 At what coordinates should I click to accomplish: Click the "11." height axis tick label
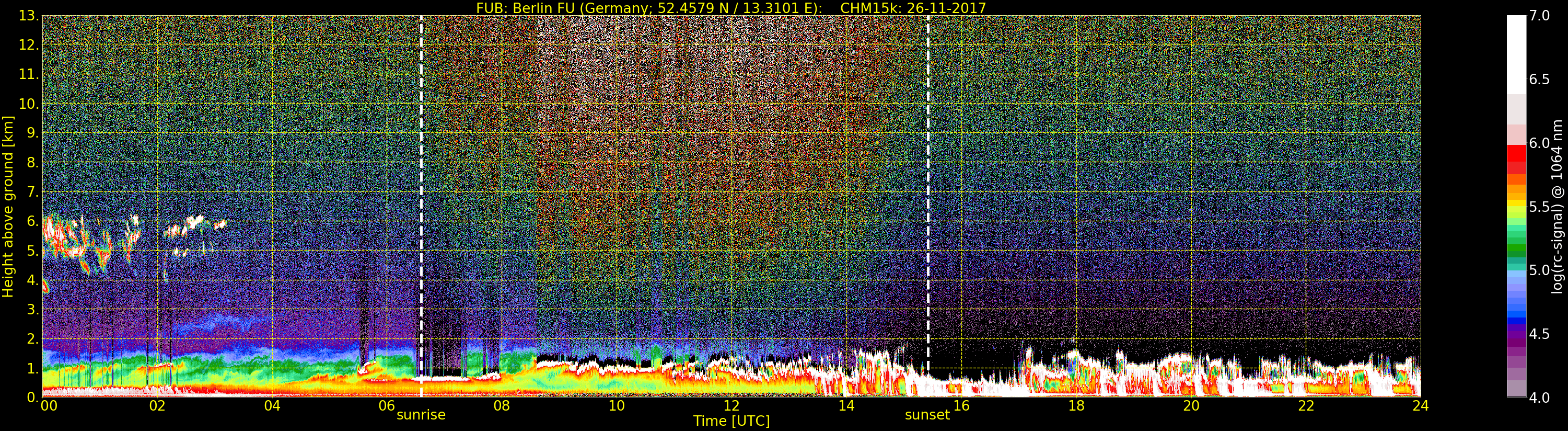[x=29, y=74]
